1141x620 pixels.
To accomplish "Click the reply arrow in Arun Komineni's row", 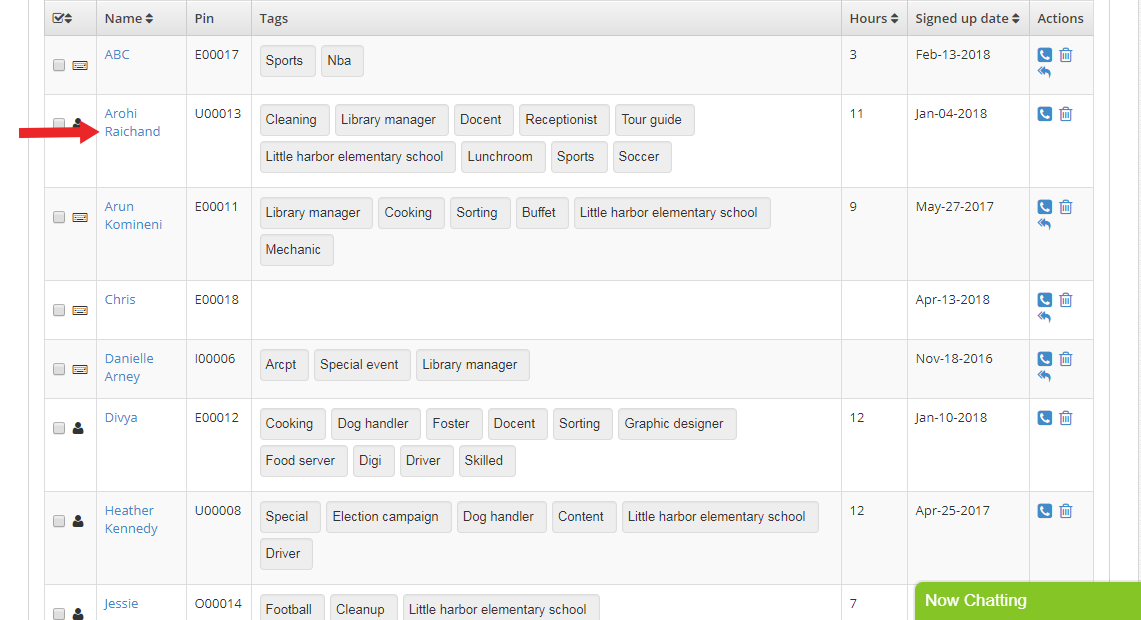I will tap(1044, 224).
